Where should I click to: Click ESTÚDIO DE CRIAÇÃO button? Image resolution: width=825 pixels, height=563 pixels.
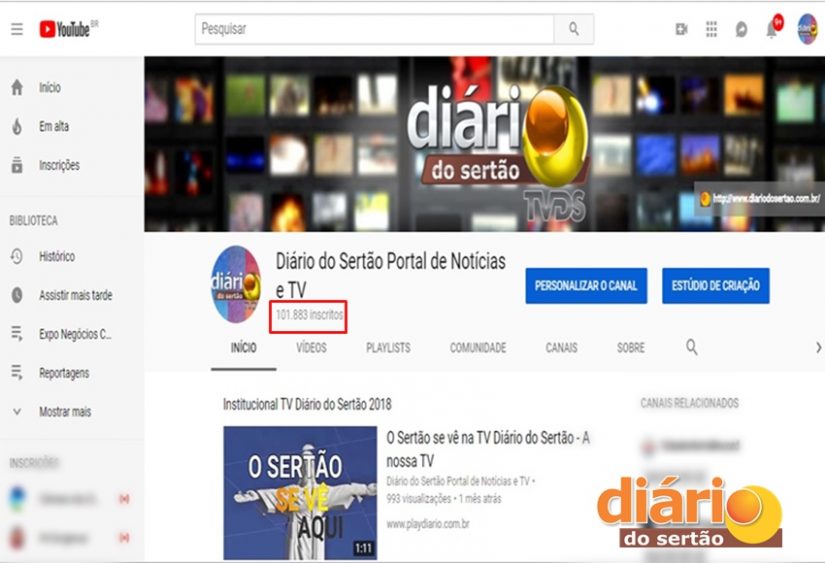(x=716, y=286)
